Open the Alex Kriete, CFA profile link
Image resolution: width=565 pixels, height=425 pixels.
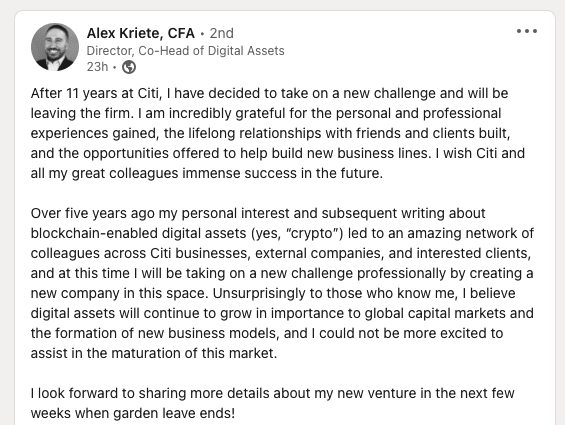pyautogui.click(x=141, y=33)
